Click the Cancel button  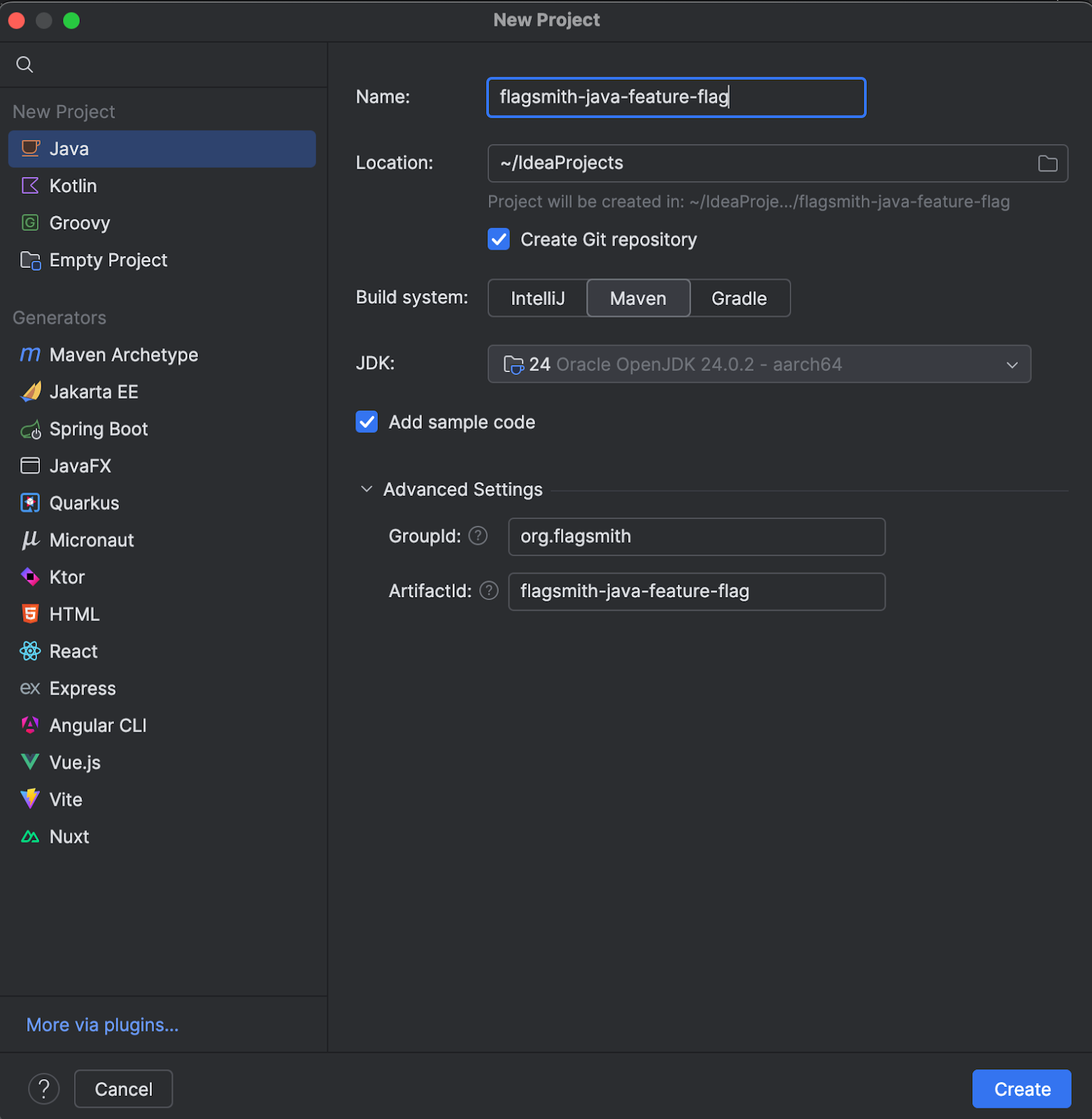click(123, 1089)
